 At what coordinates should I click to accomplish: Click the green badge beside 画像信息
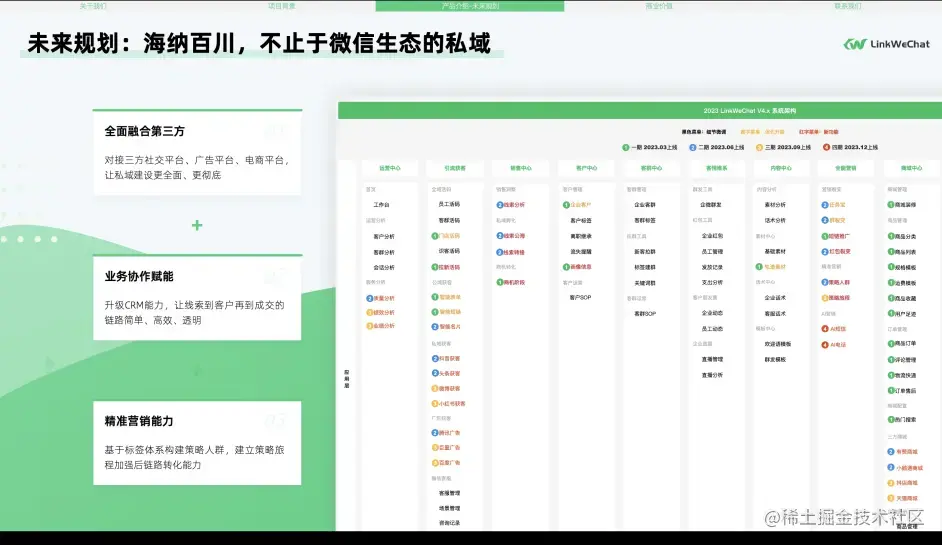click(566, 267)
